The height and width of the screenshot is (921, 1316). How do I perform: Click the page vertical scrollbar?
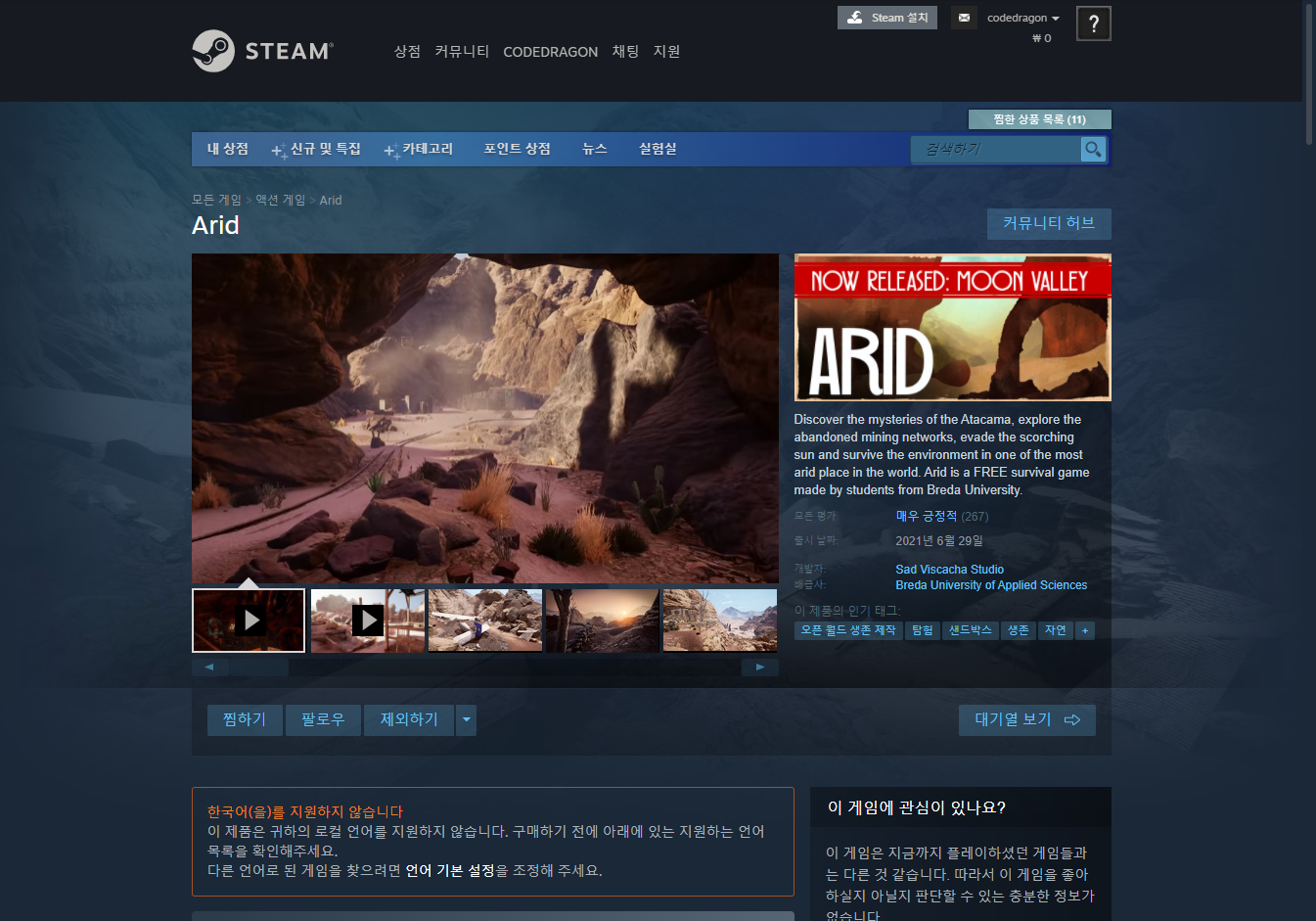pyautogui.click(x=1309, y=73)
